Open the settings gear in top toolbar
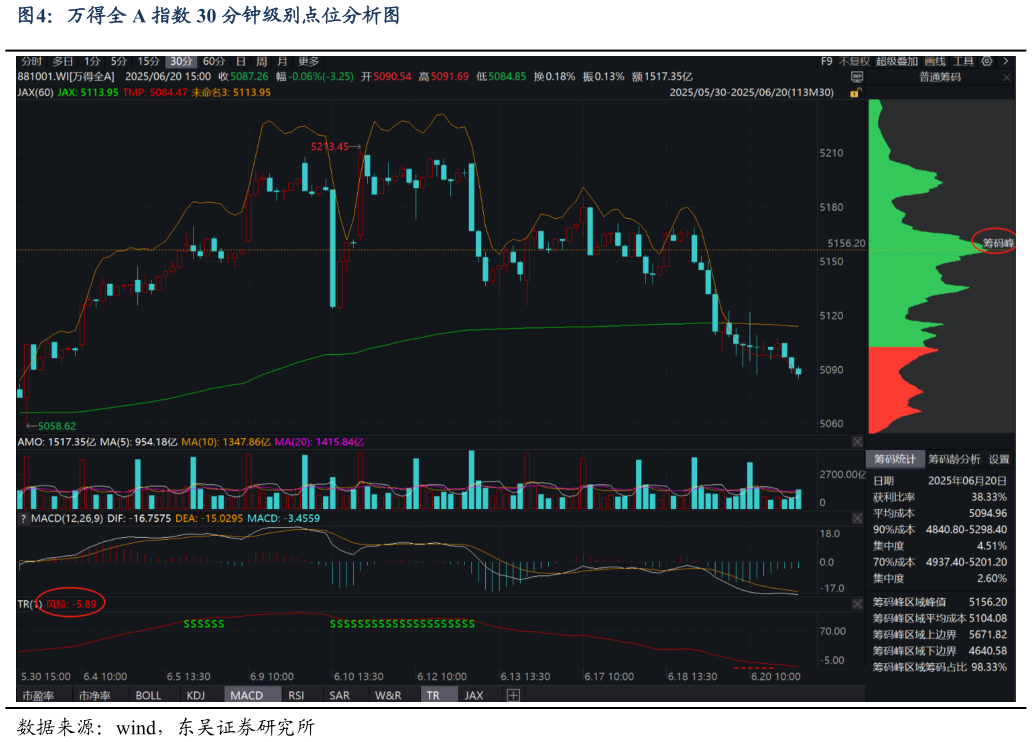1032x742 pixels. click(x=988, y=61)
